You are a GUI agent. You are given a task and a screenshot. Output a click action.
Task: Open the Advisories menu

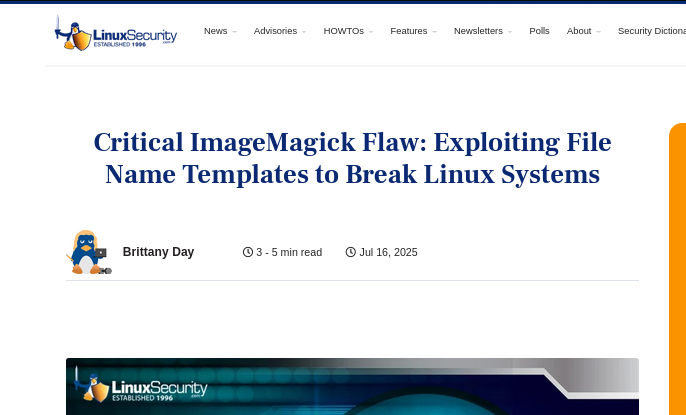(x=275, y=31)
